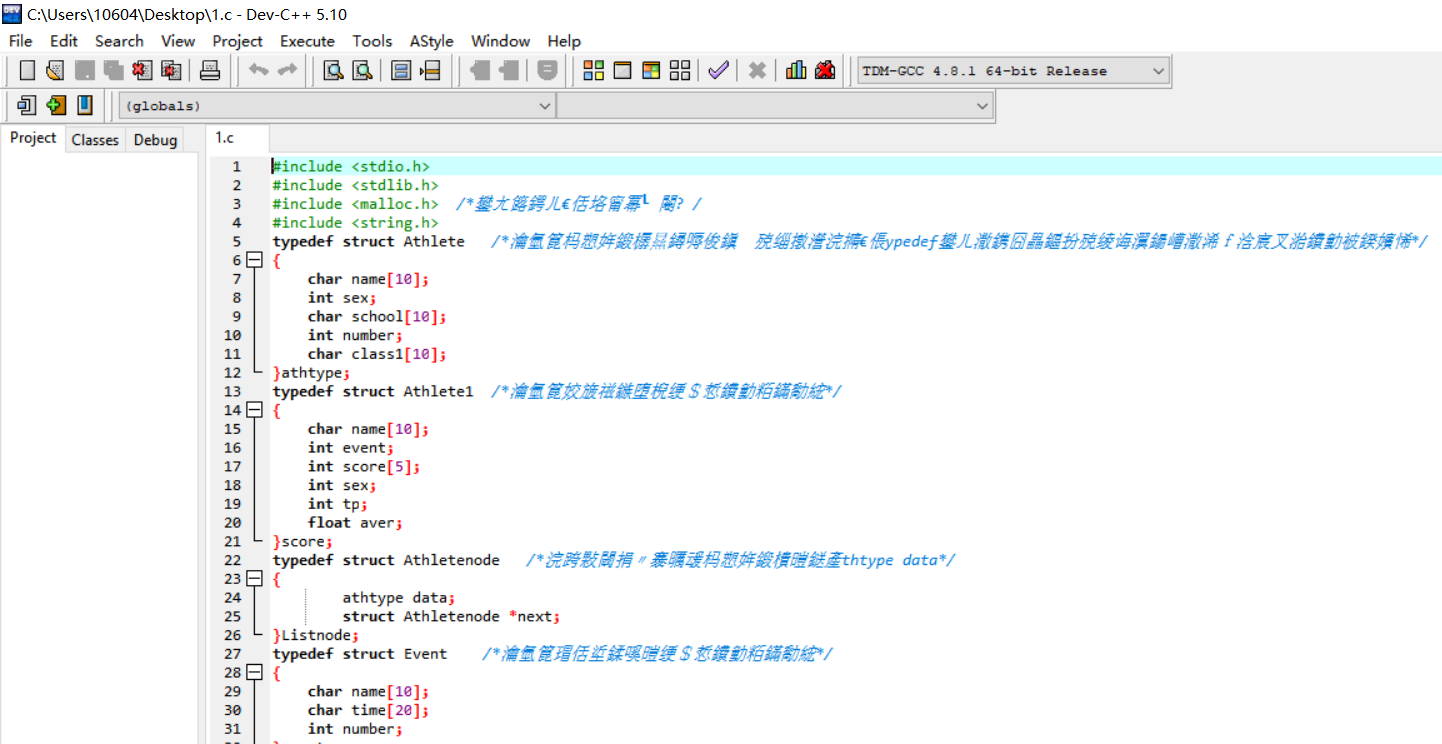Viewport: 1442px width, 744px height.
Task: Open the Execute menu
Action: [x=307, y=41]
